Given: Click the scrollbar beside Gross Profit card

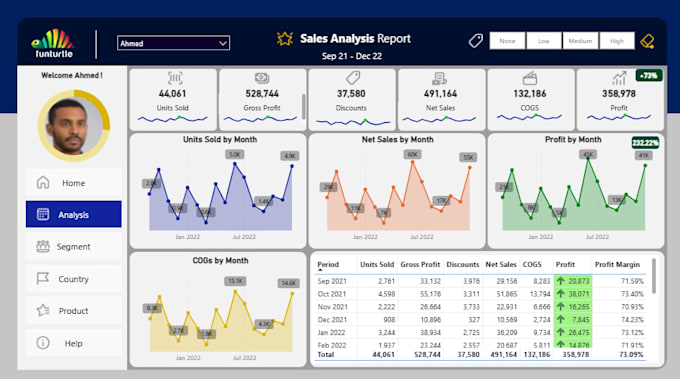Looking at the screenshot, I should pyautogui.click(x=304, y=107).
